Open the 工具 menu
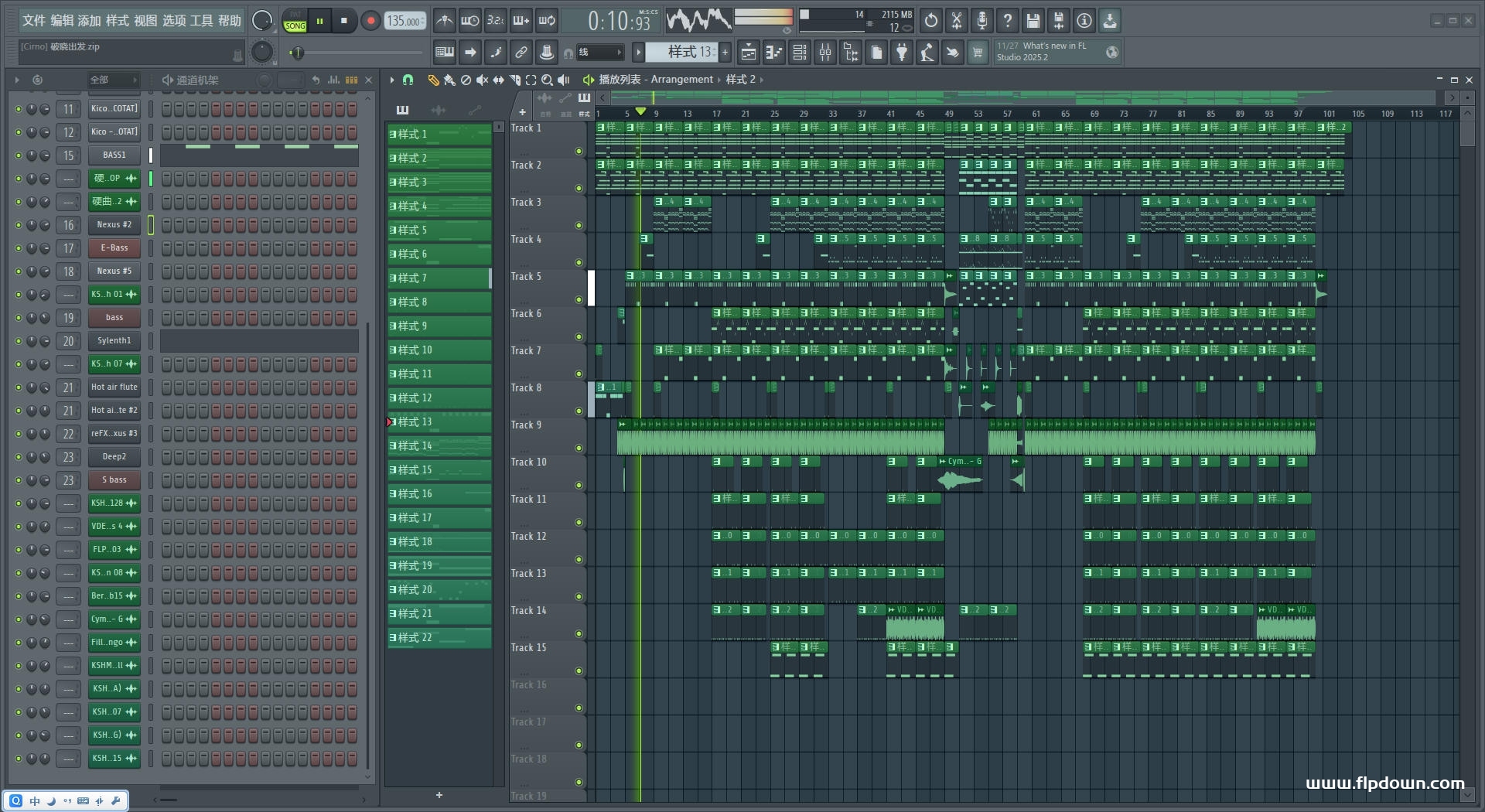Image resolution: width=1485 pixels, height=812 pixels. pyautogui.click(x=201, y=21)
